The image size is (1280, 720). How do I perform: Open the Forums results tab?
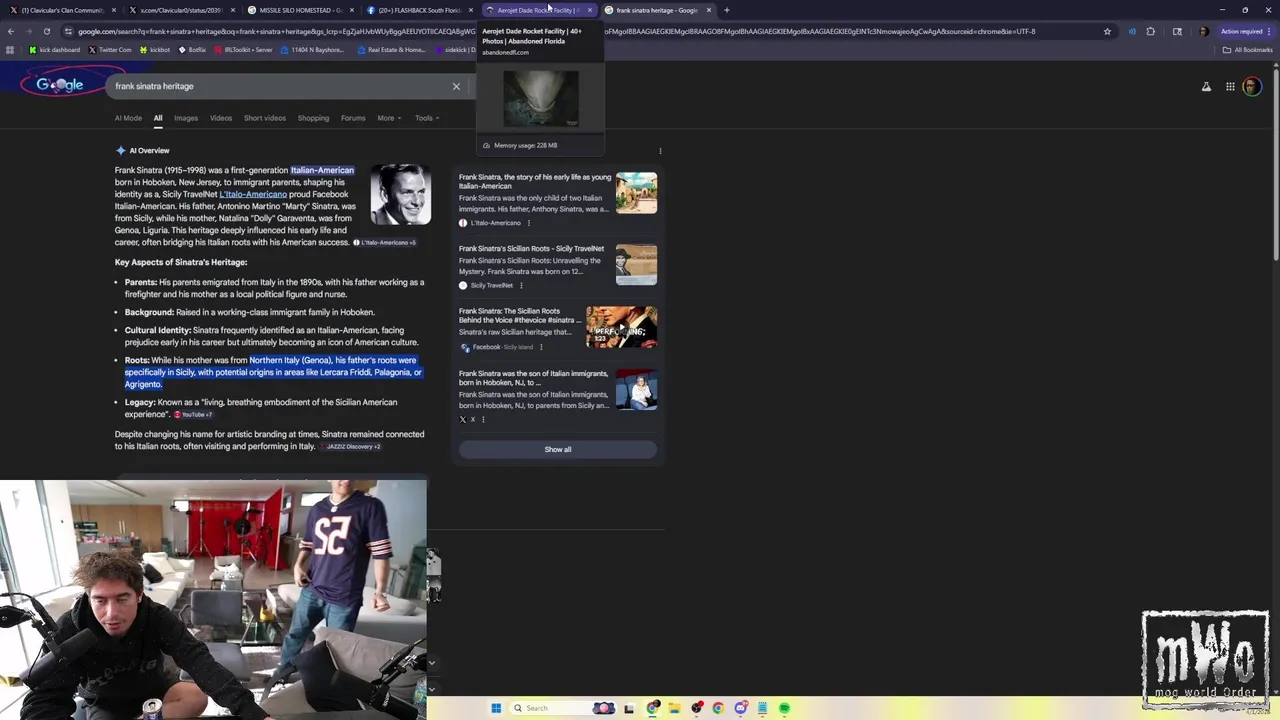click(353, 118)
